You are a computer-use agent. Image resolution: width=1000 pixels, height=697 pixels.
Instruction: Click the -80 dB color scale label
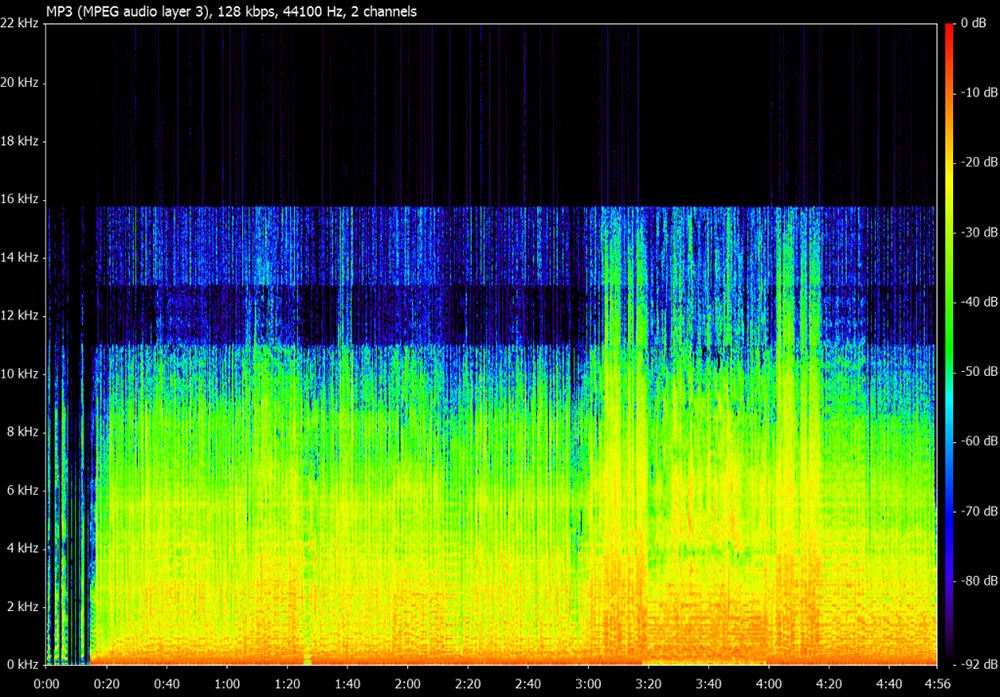(980, 581)
